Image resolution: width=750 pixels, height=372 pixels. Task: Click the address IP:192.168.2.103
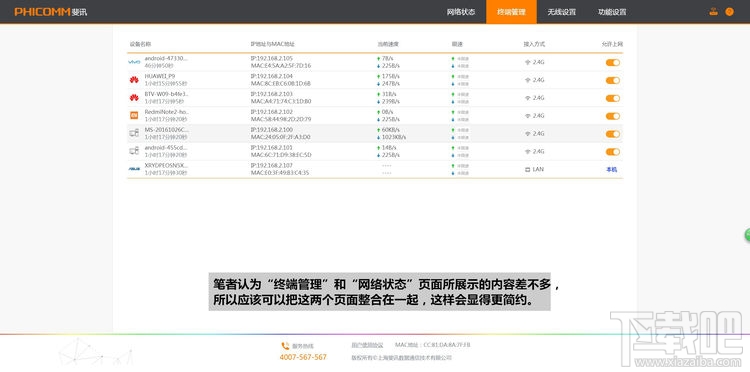coord(272,94)
